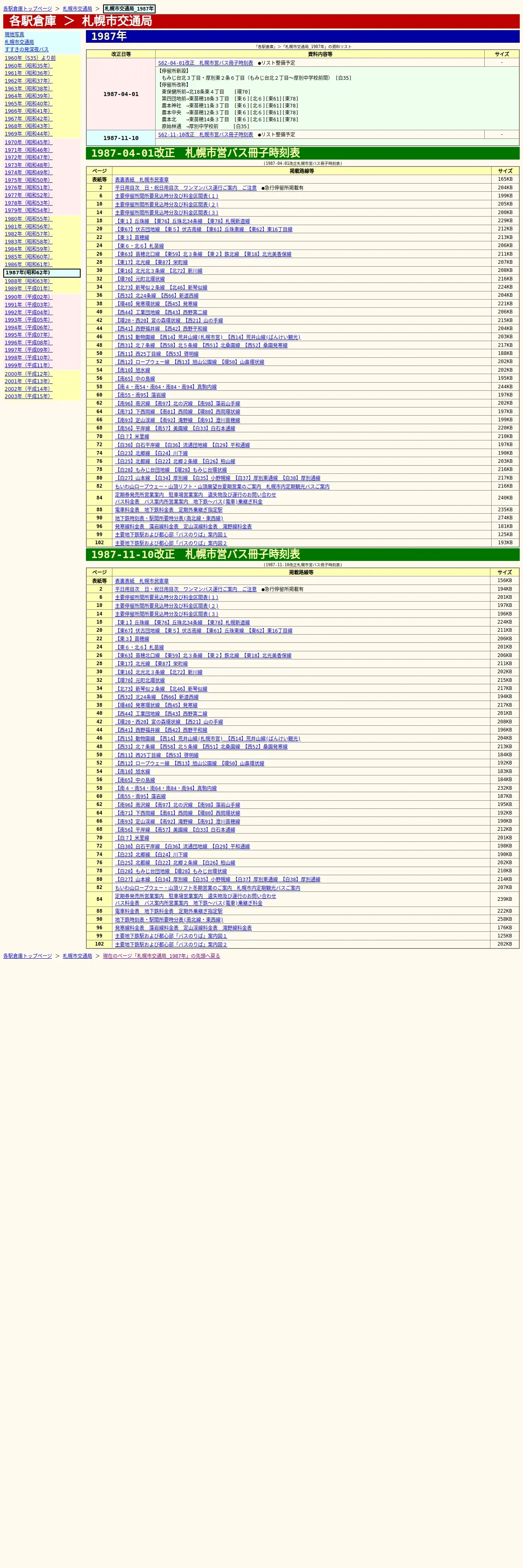Open 【白23】北郷線 row link in 1987-11-10 table

click(x=152, y=855)
